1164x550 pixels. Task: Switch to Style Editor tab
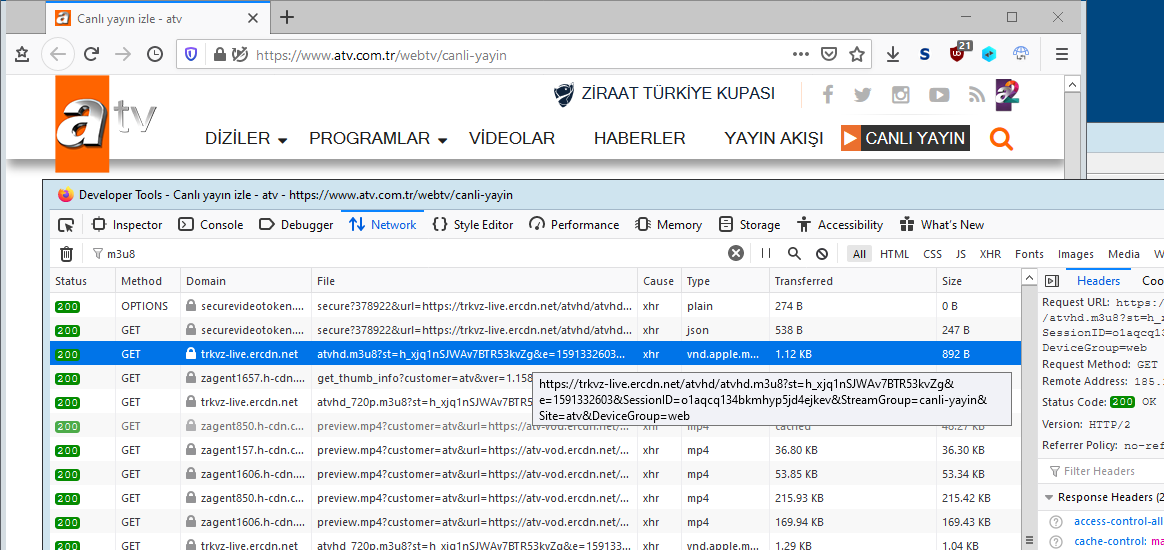[x=474, y=225]
